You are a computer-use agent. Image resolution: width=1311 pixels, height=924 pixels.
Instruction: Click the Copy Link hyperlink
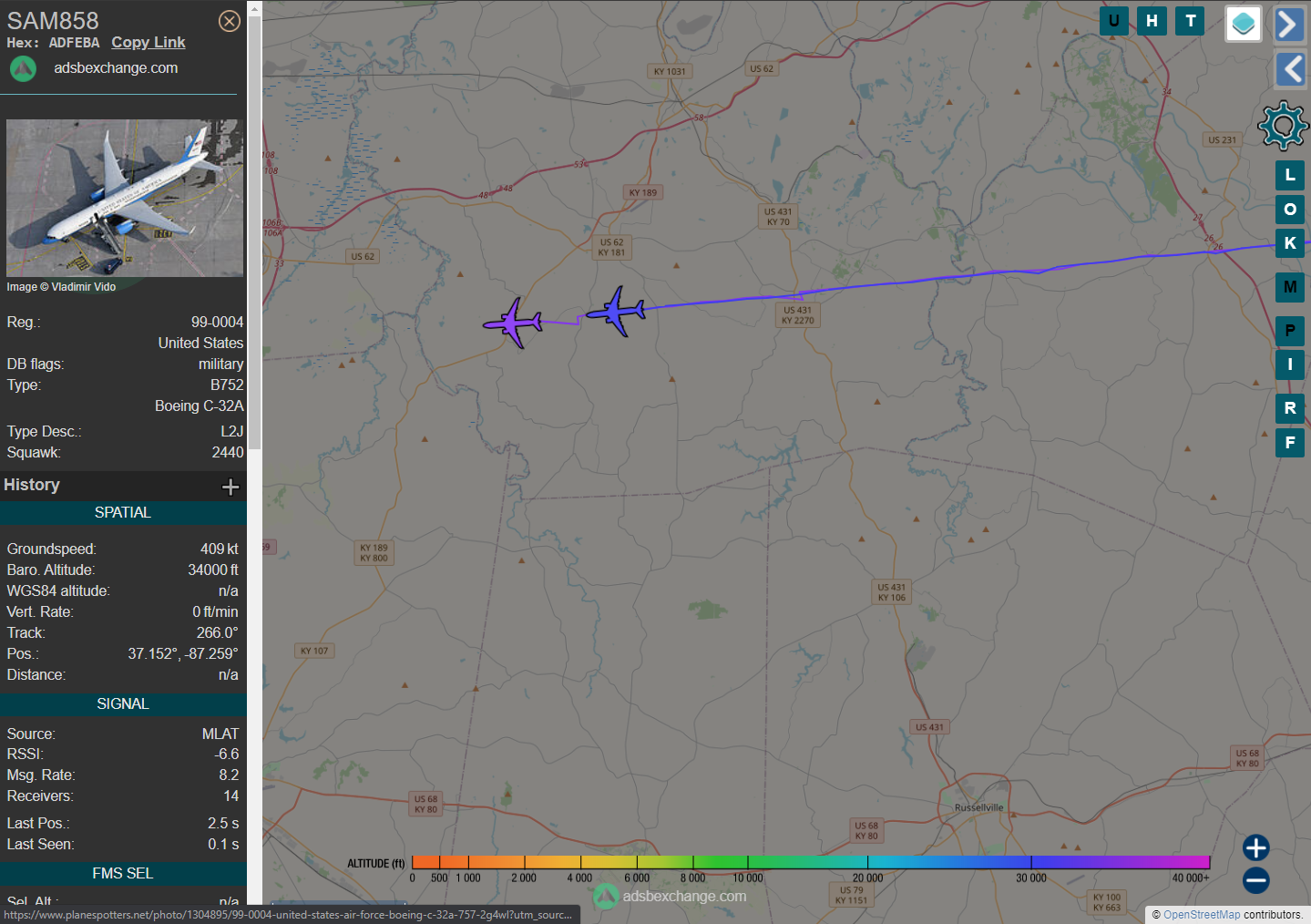pyautogui.click(x=149, y=42)
